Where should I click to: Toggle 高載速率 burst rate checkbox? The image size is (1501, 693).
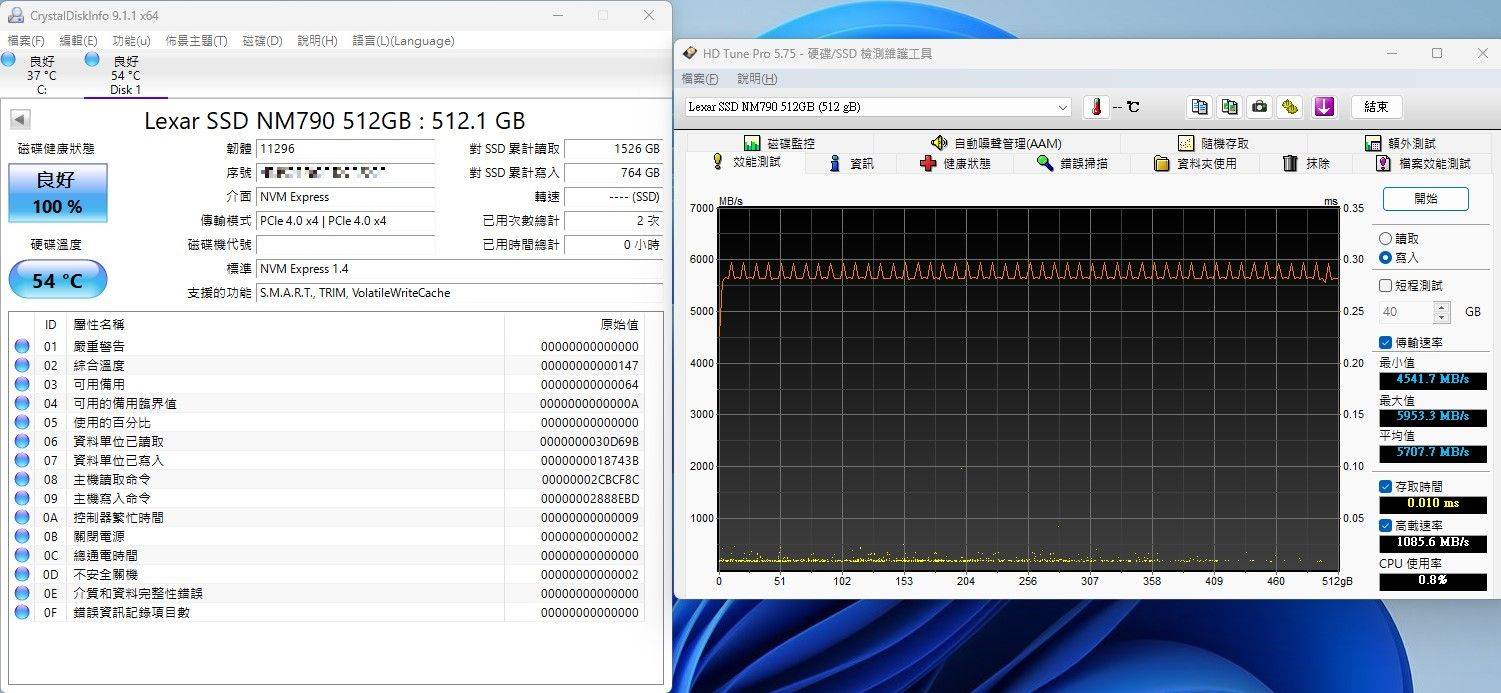(x=1385, y=525)
